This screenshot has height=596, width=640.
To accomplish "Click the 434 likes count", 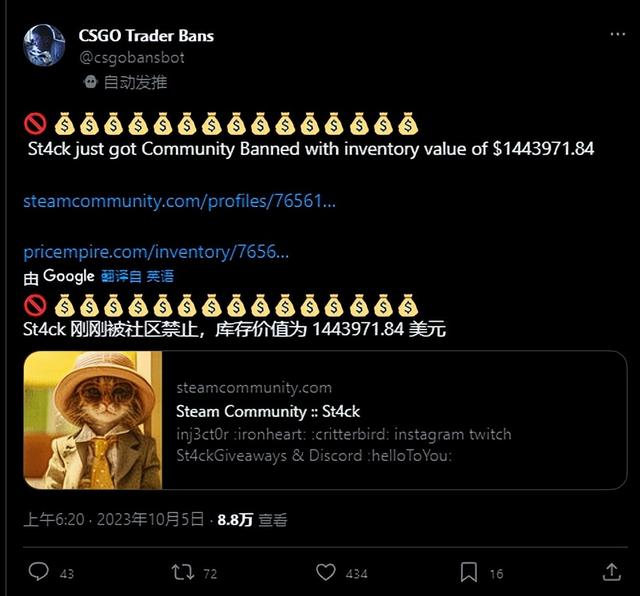I will coord(356,574).
